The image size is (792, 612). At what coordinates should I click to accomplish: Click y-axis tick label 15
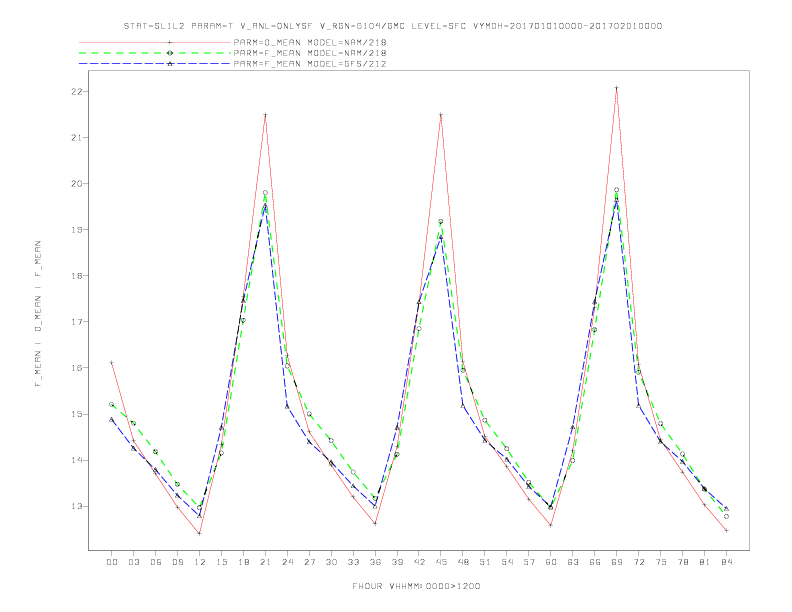[x=76, y=414]
